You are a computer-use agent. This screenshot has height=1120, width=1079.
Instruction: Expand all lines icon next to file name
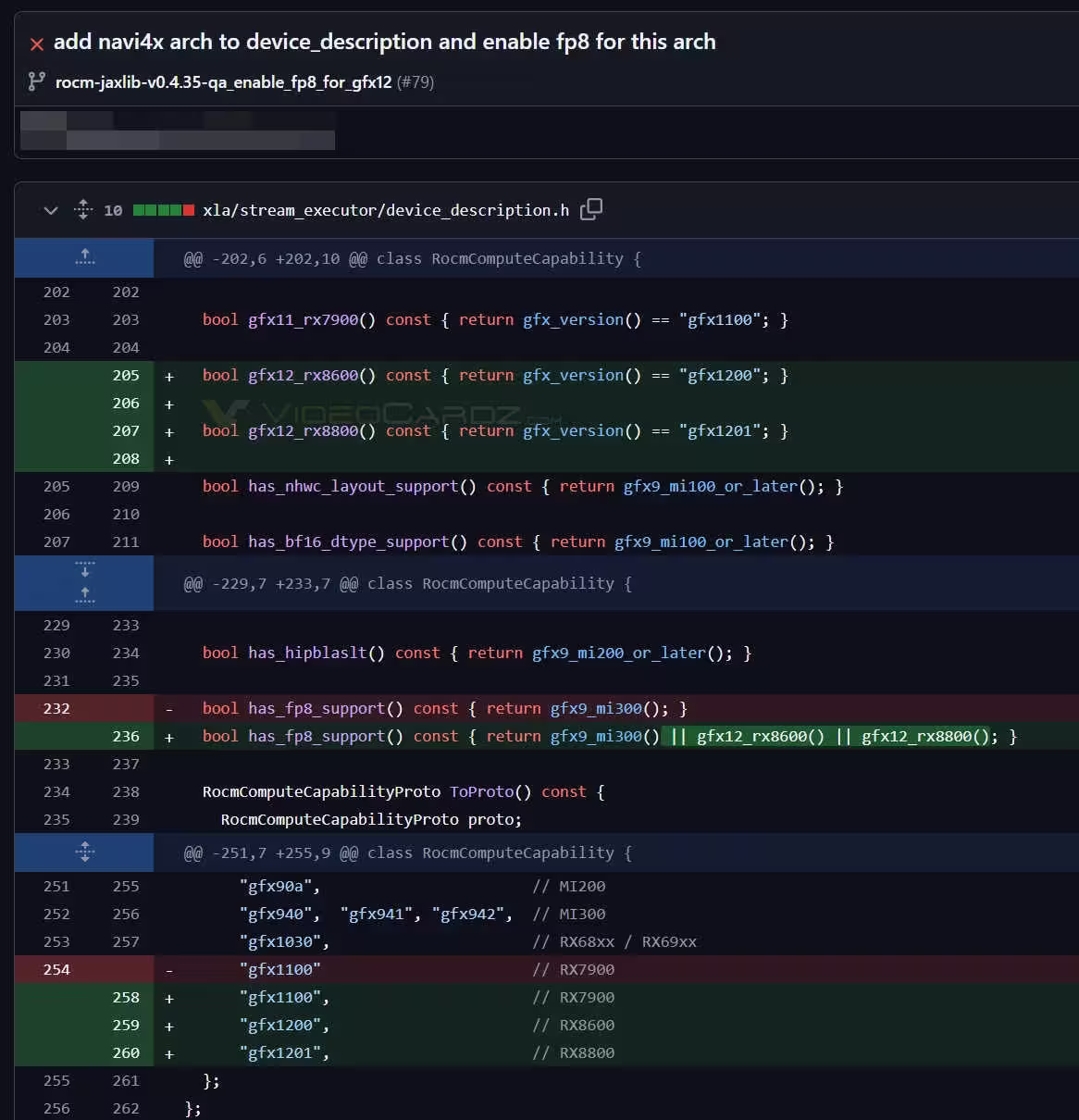[x=83, y=209]
